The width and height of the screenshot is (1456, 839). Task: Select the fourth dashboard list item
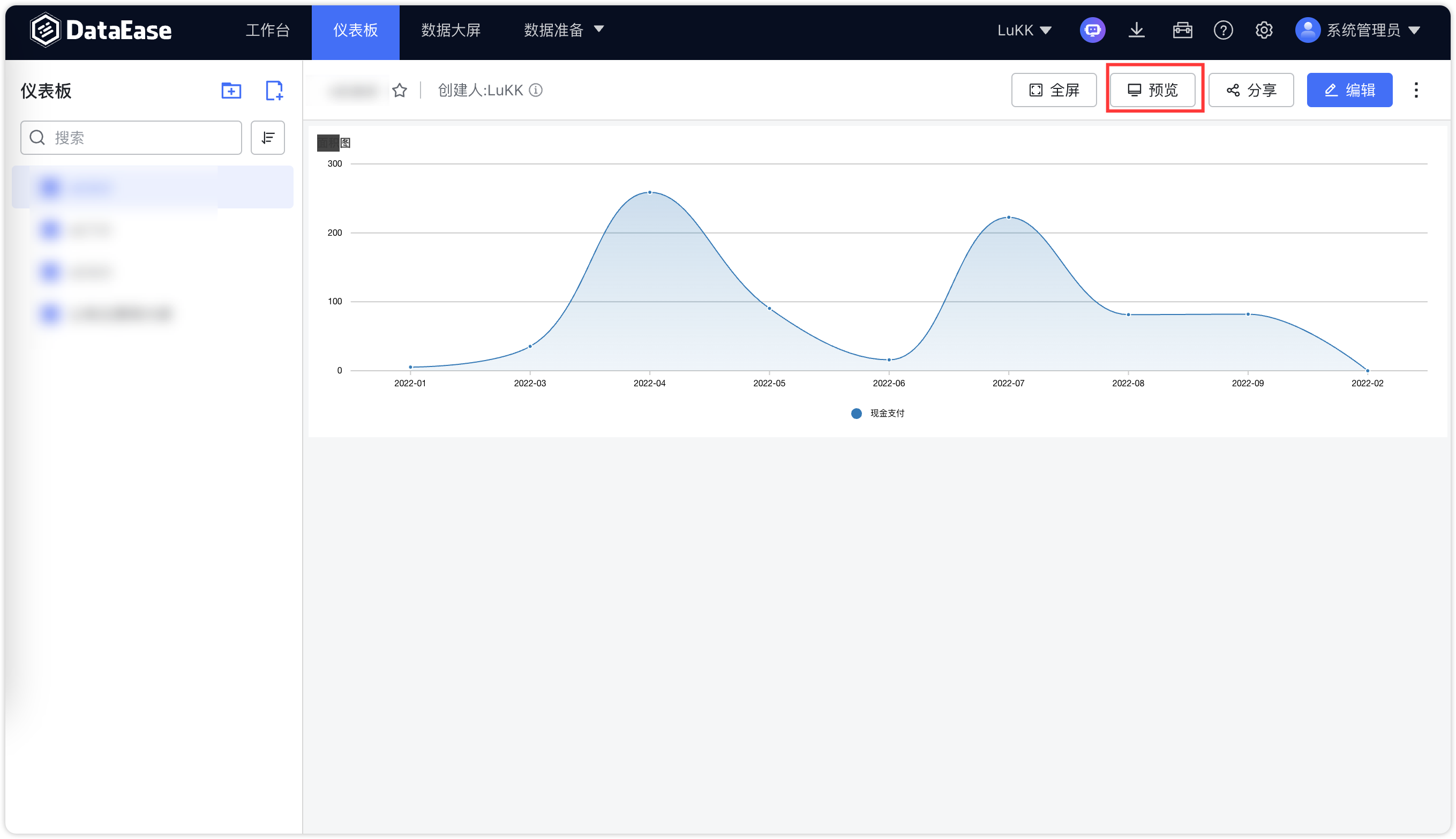pos(153,313)
